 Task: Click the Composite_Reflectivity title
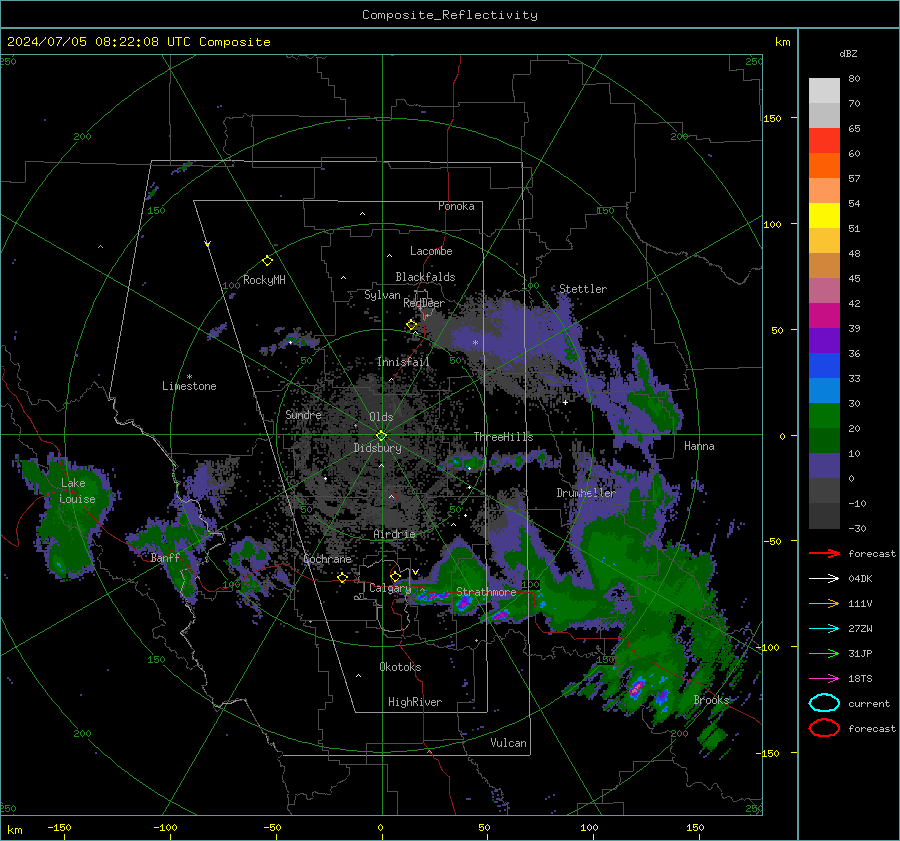click(449, 15)
